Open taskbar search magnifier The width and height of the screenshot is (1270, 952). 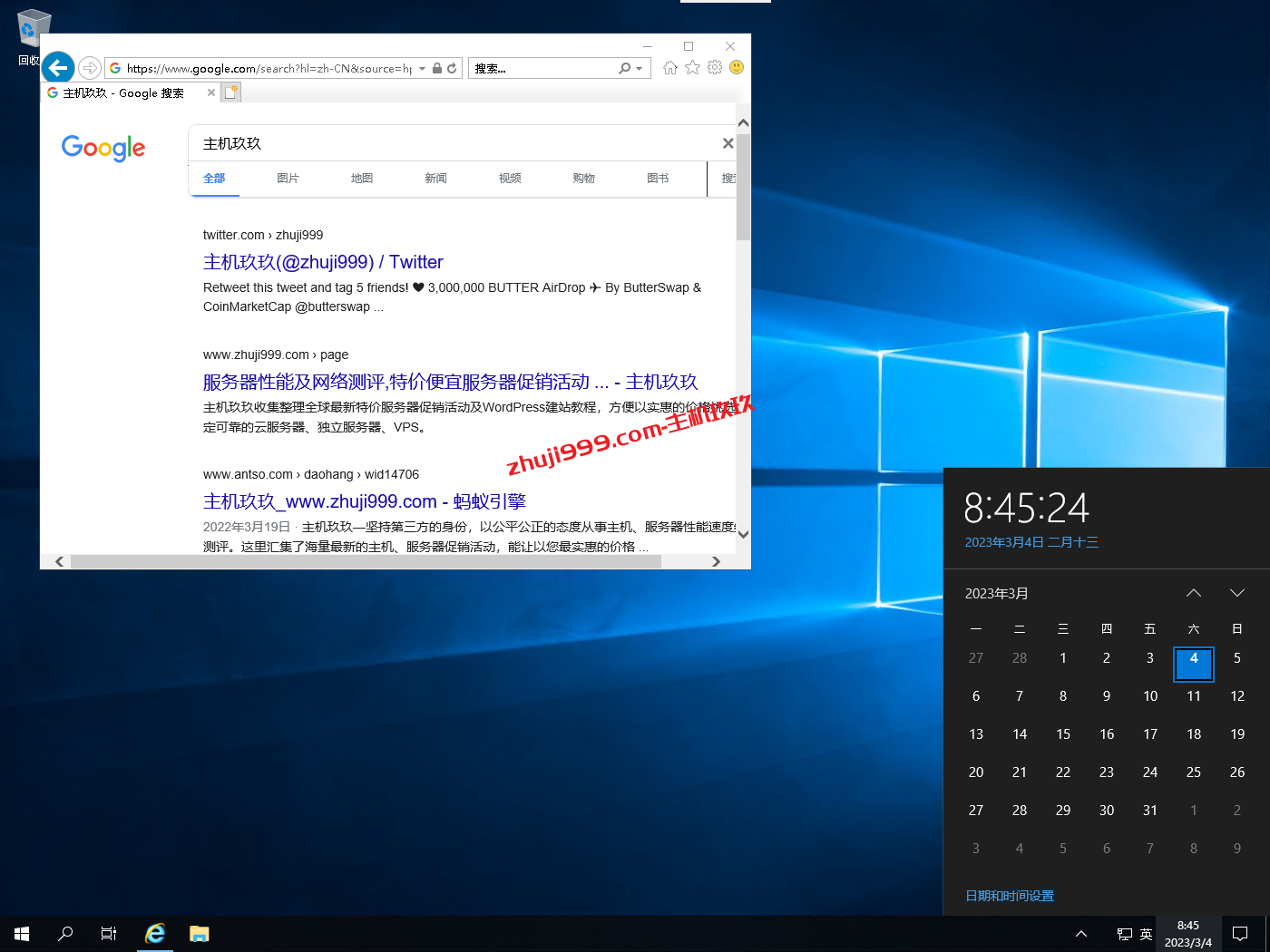coord(65,934)
